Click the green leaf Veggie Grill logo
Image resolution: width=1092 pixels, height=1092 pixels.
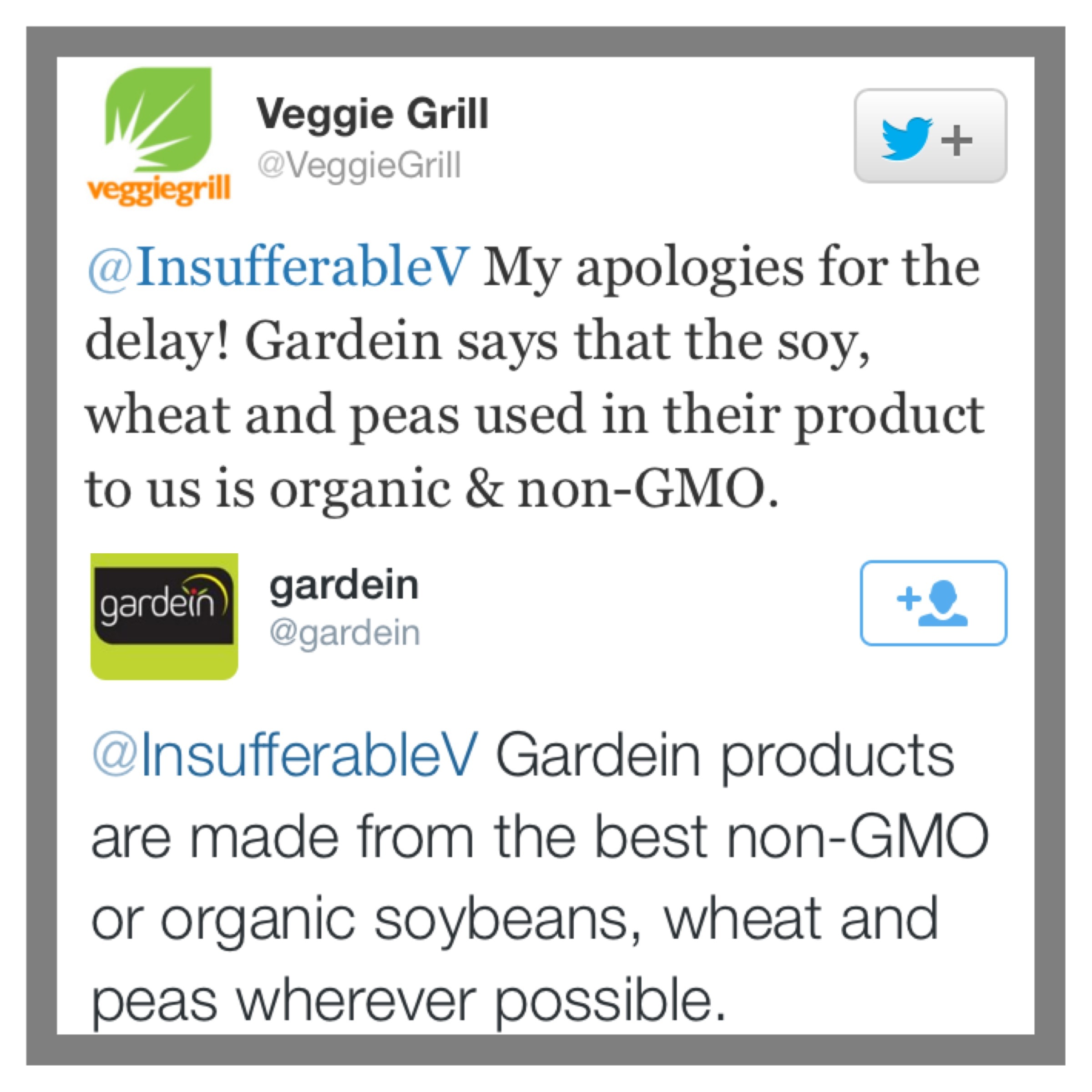tap(158, 119)
